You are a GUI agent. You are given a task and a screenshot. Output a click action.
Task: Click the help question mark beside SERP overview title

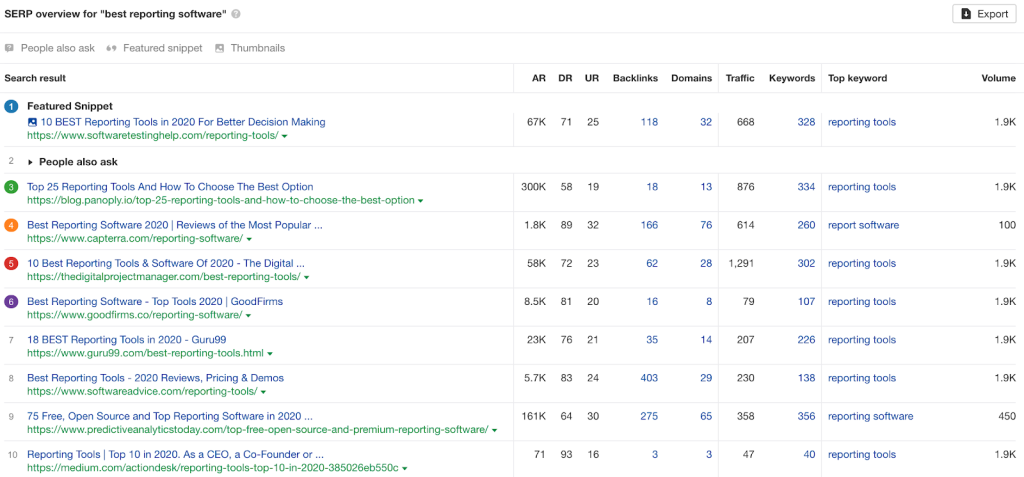click(x=236, y=14)
